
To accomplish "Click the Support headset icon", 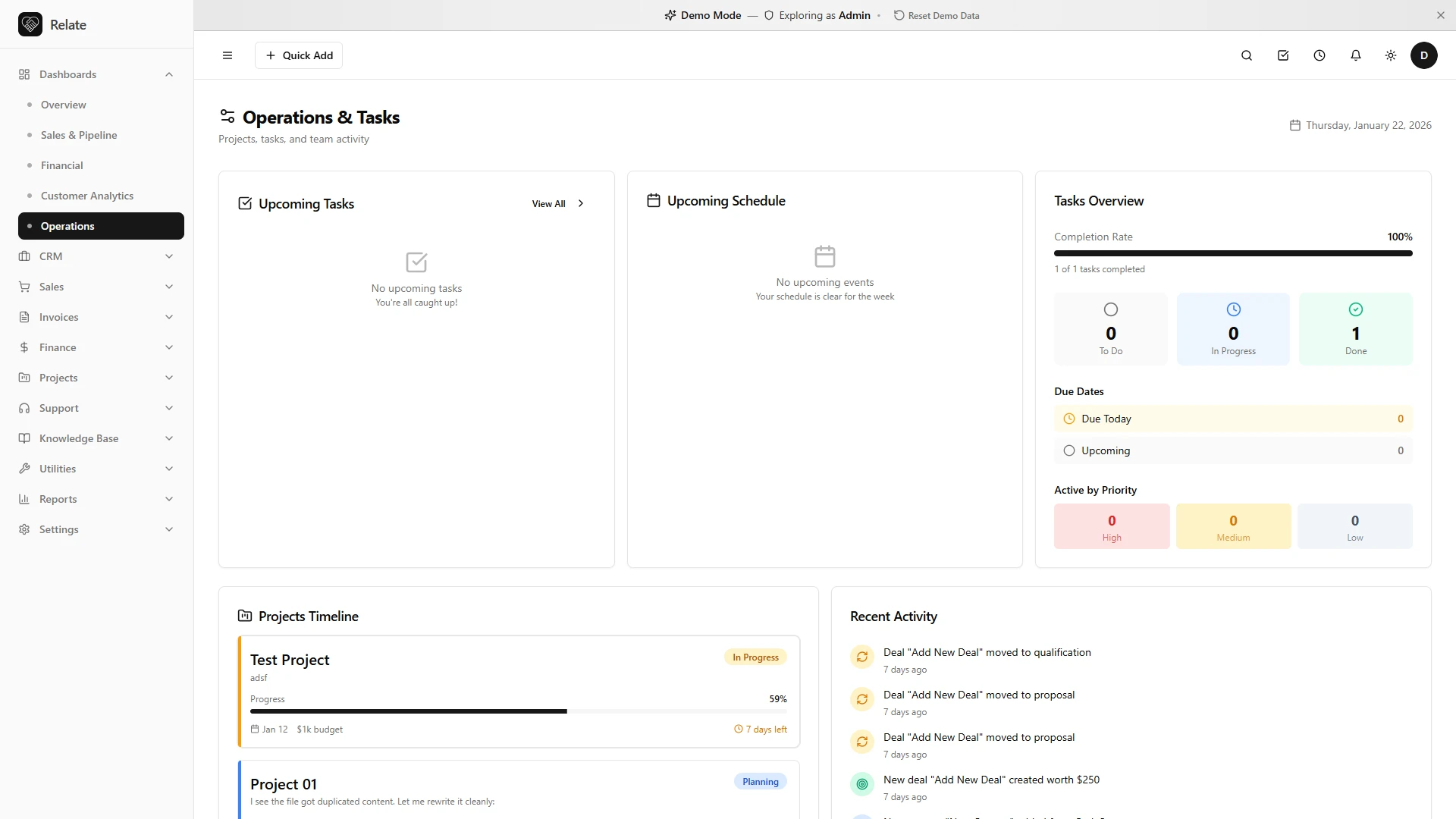I will click(24, 408).
